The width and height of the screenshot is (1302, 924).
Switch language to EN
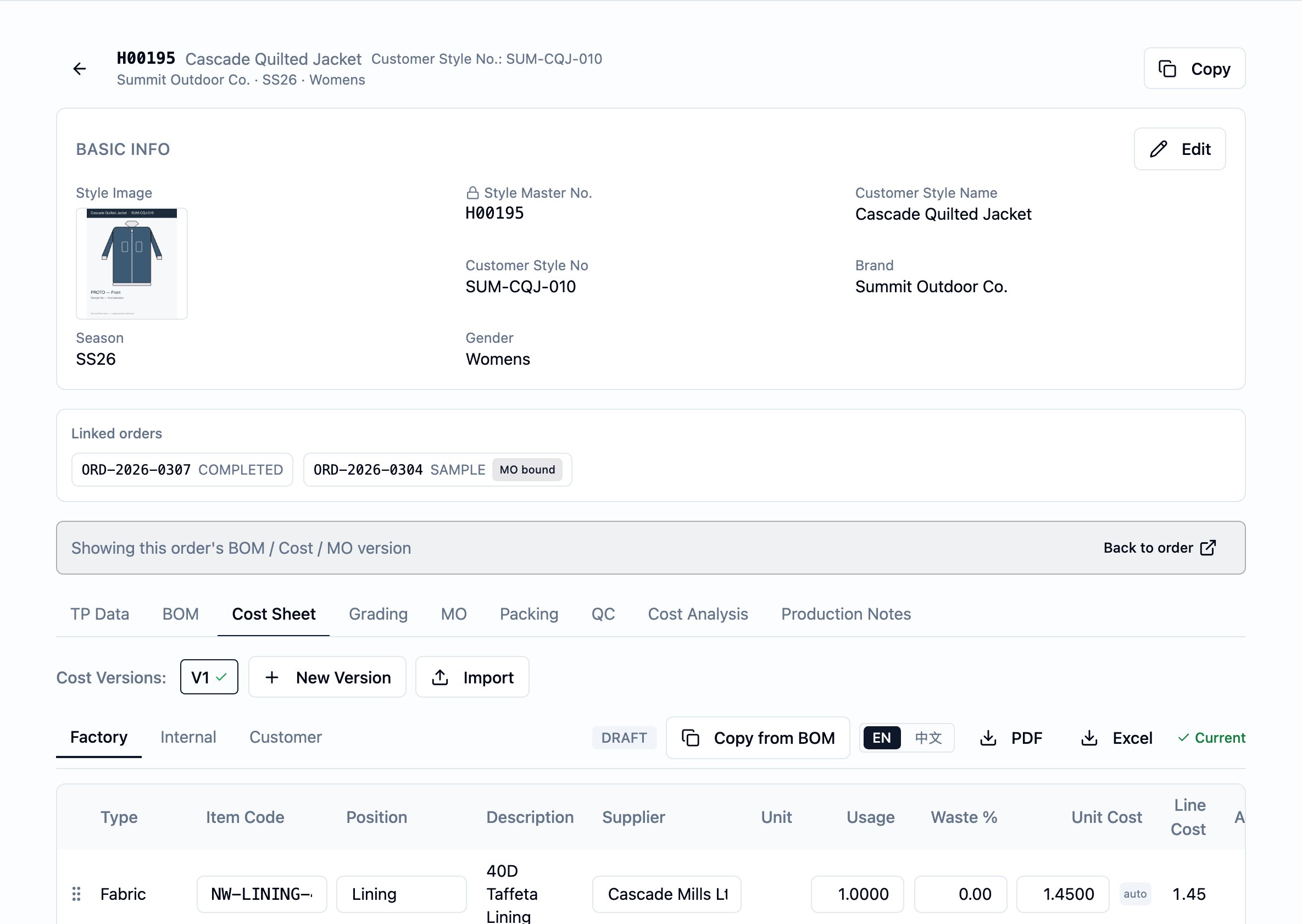(882, 738)
